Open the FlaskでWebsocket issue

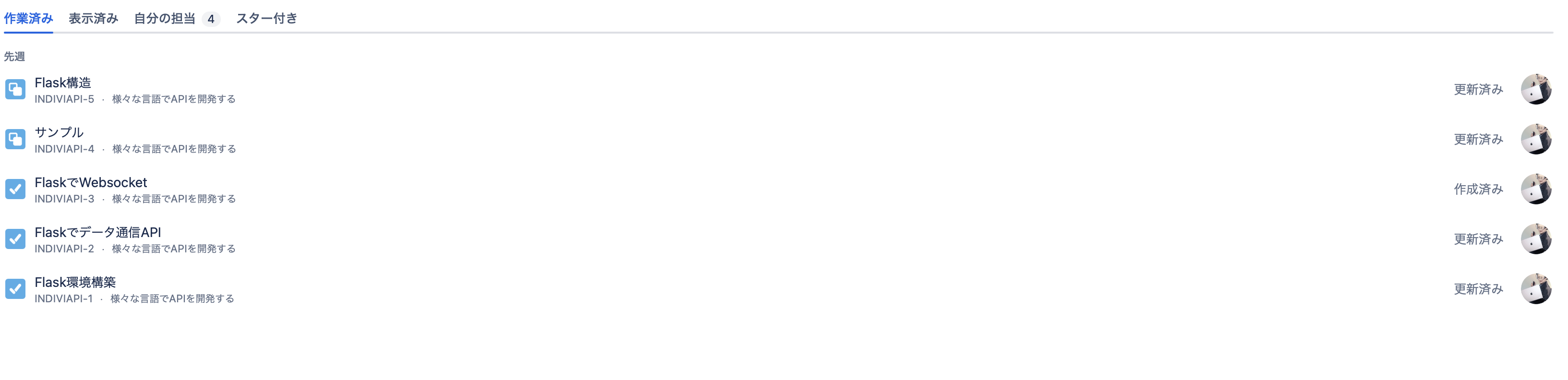click(x=91, y=182)
